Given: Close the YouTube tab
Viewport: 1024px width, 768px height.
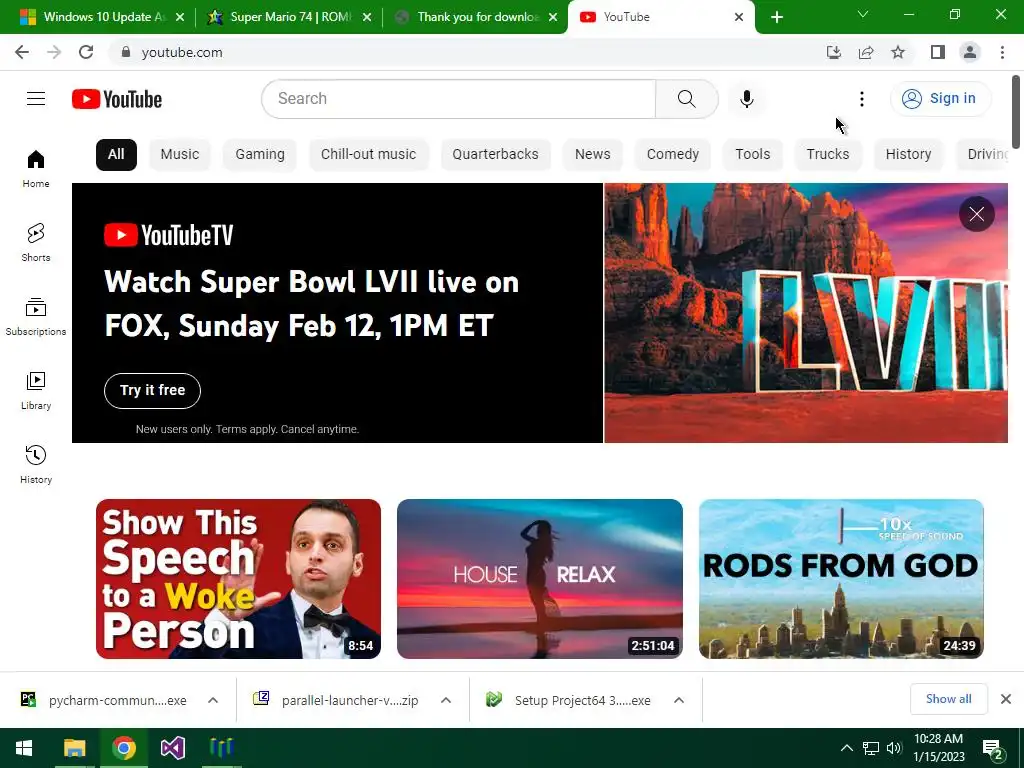Looking at the screenshot, I should tap(739, 17).
